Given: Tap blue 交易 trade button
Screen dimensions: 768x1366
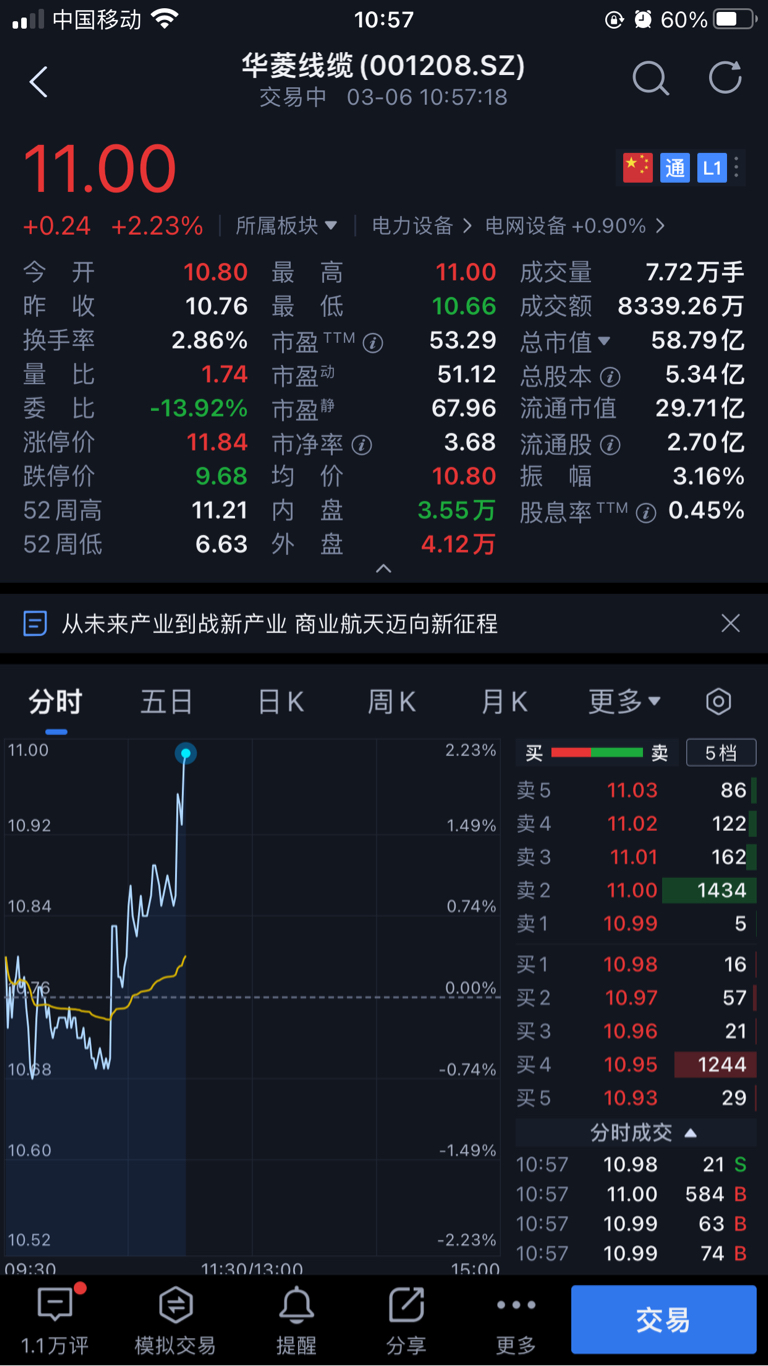Looking at the screenshot, I should click(664, 1320).
